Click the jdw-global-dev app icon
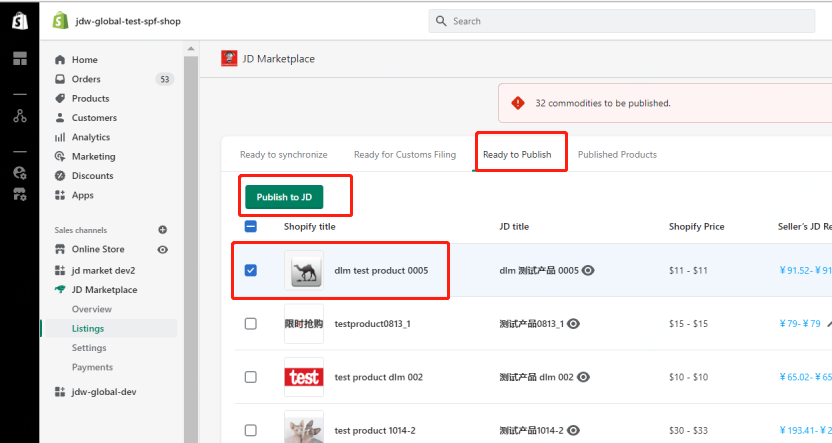Image resolution: width=832 pixels, height=443 pixels. coord(60,392)
